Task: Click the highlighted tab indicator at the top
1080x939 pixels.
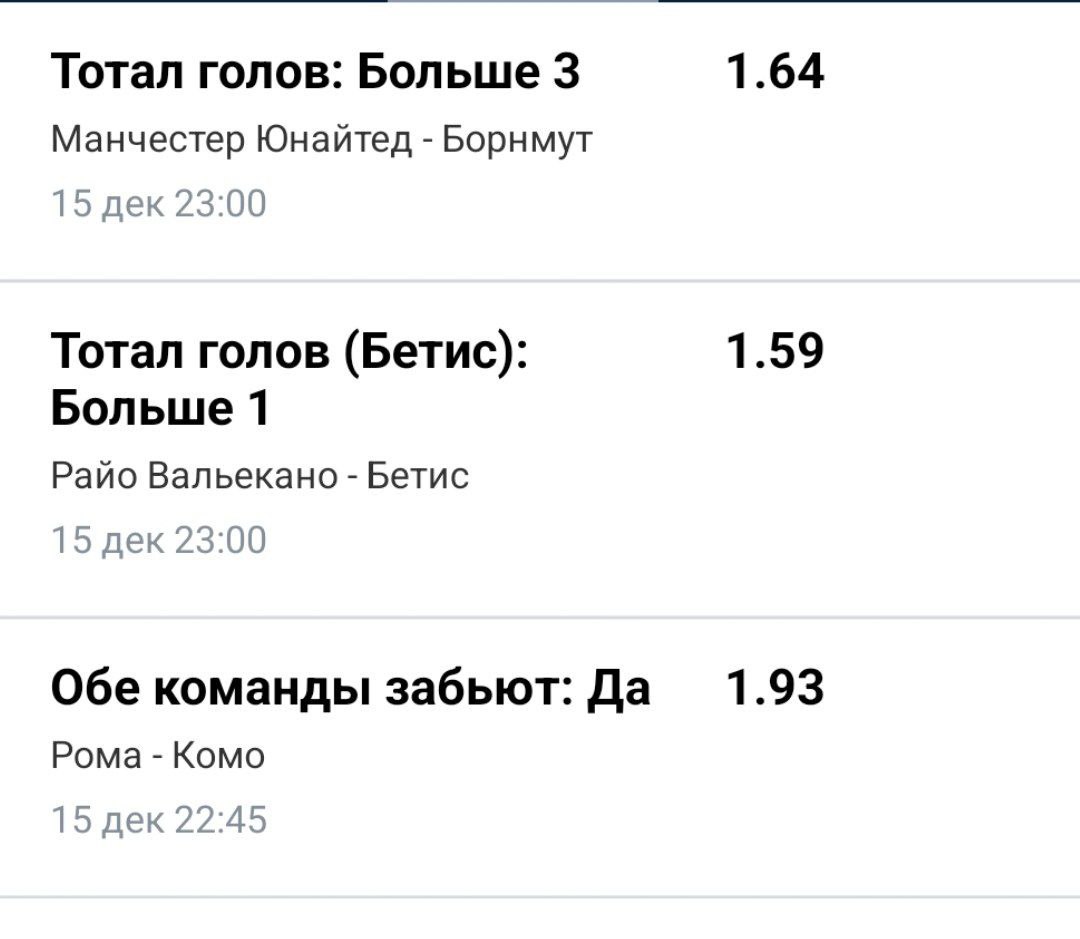Action: (524, 3)
